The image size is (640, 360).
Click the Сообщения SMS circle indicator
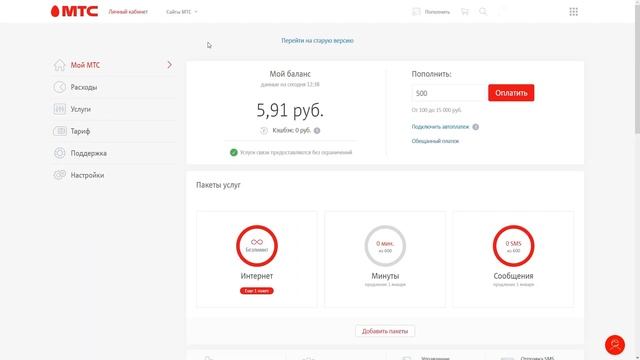coord(513,246)
